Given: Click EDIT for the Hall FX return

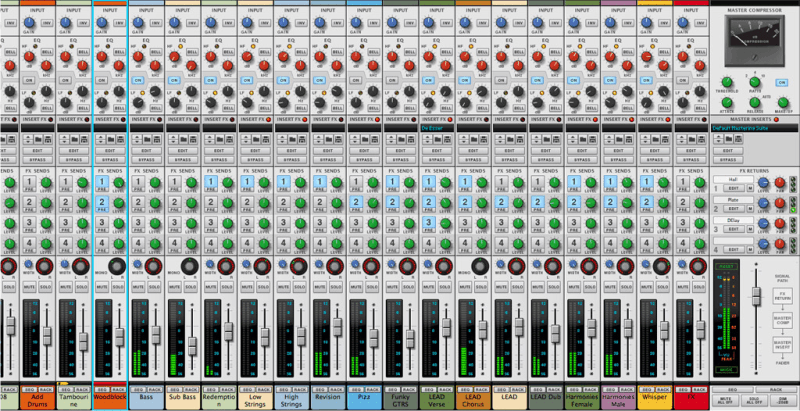Looking at the screenshot, I should [733, 188].
